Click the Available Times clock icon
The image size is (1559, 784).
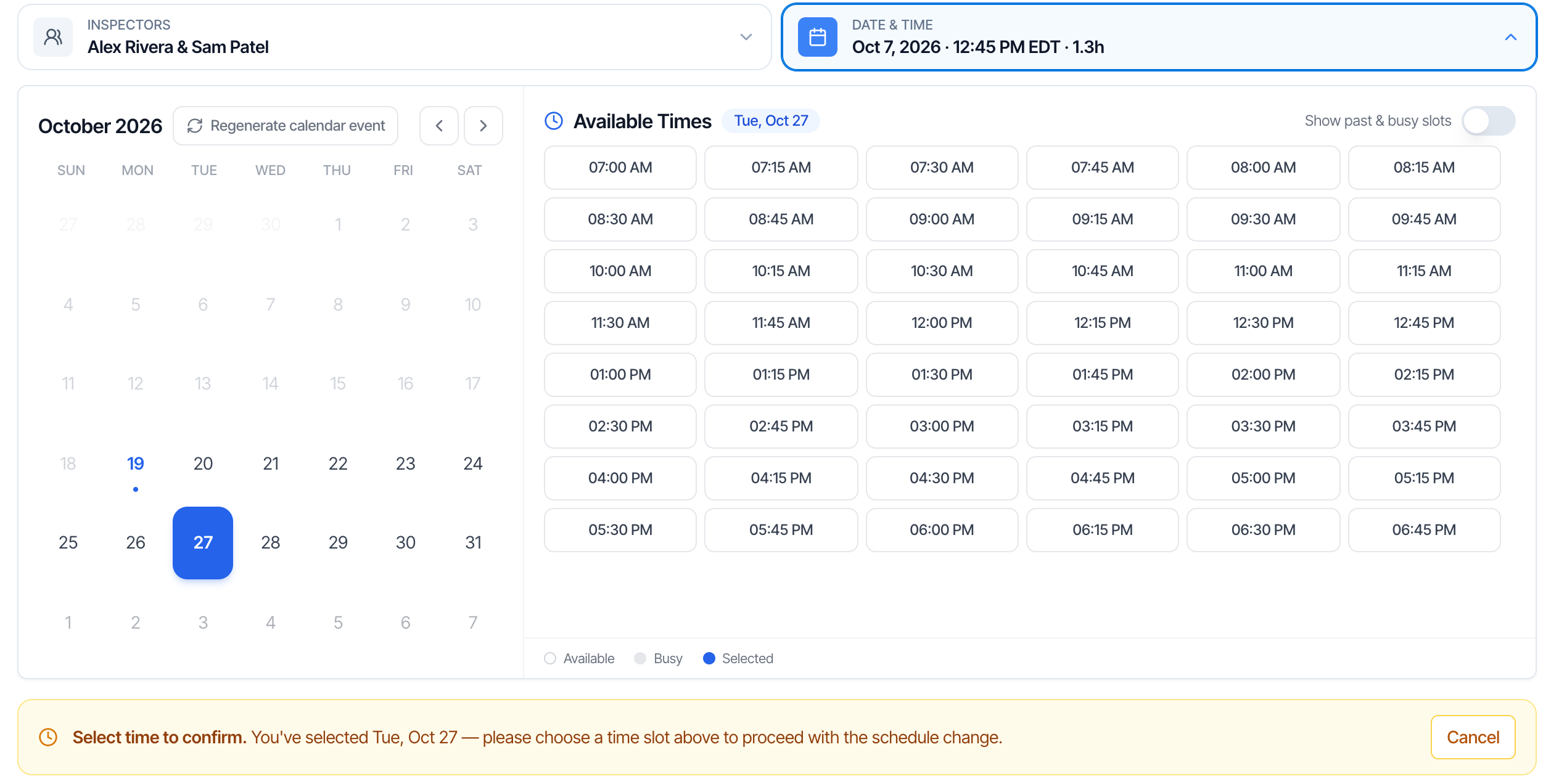coord(554,121)
